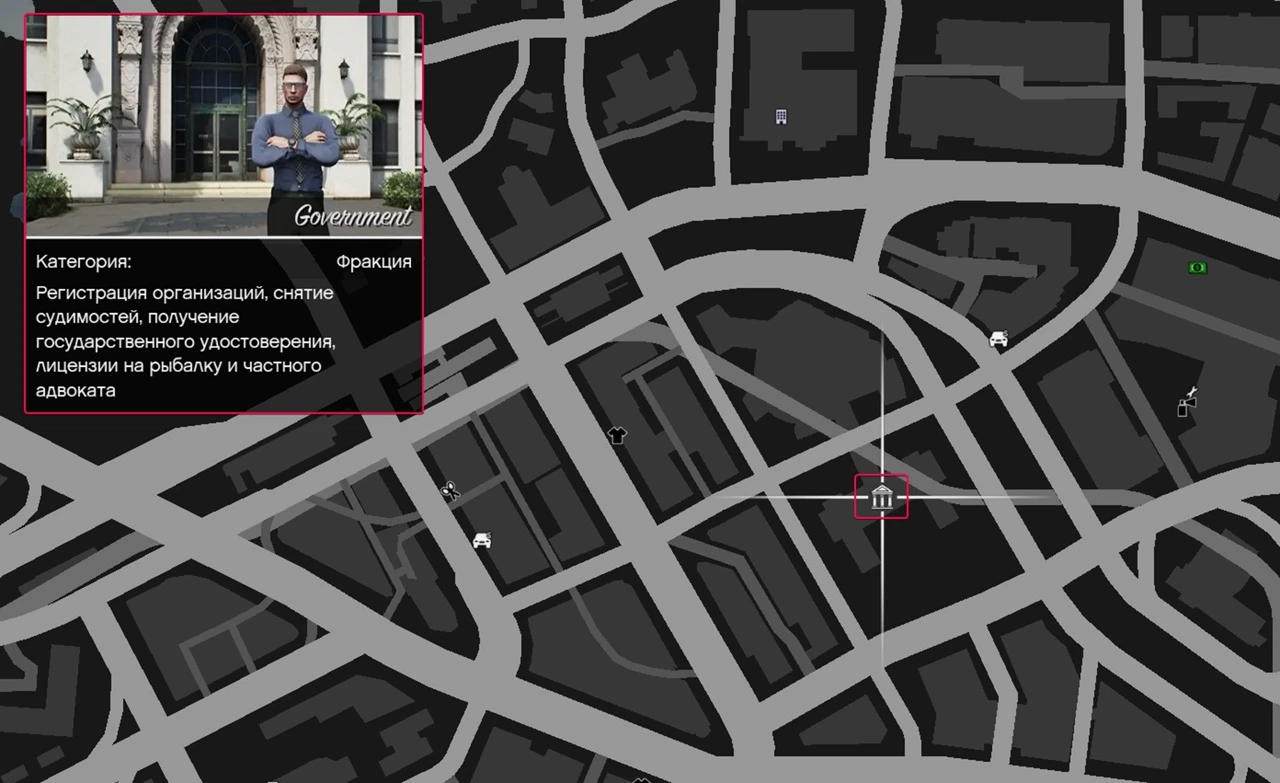The image size is (1280, 783).
Task: Click the scissors barbershop marker
Action: pyautogui.click(x=450, y=490)
